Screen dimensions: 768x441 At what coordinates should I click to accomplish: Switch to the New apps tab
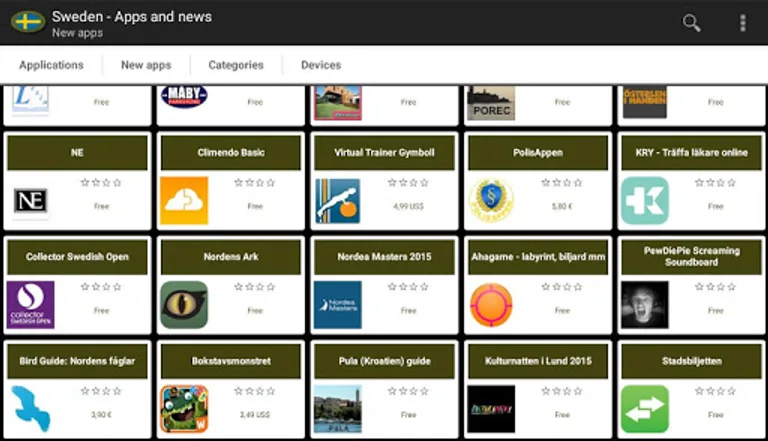tap(146, 65)
